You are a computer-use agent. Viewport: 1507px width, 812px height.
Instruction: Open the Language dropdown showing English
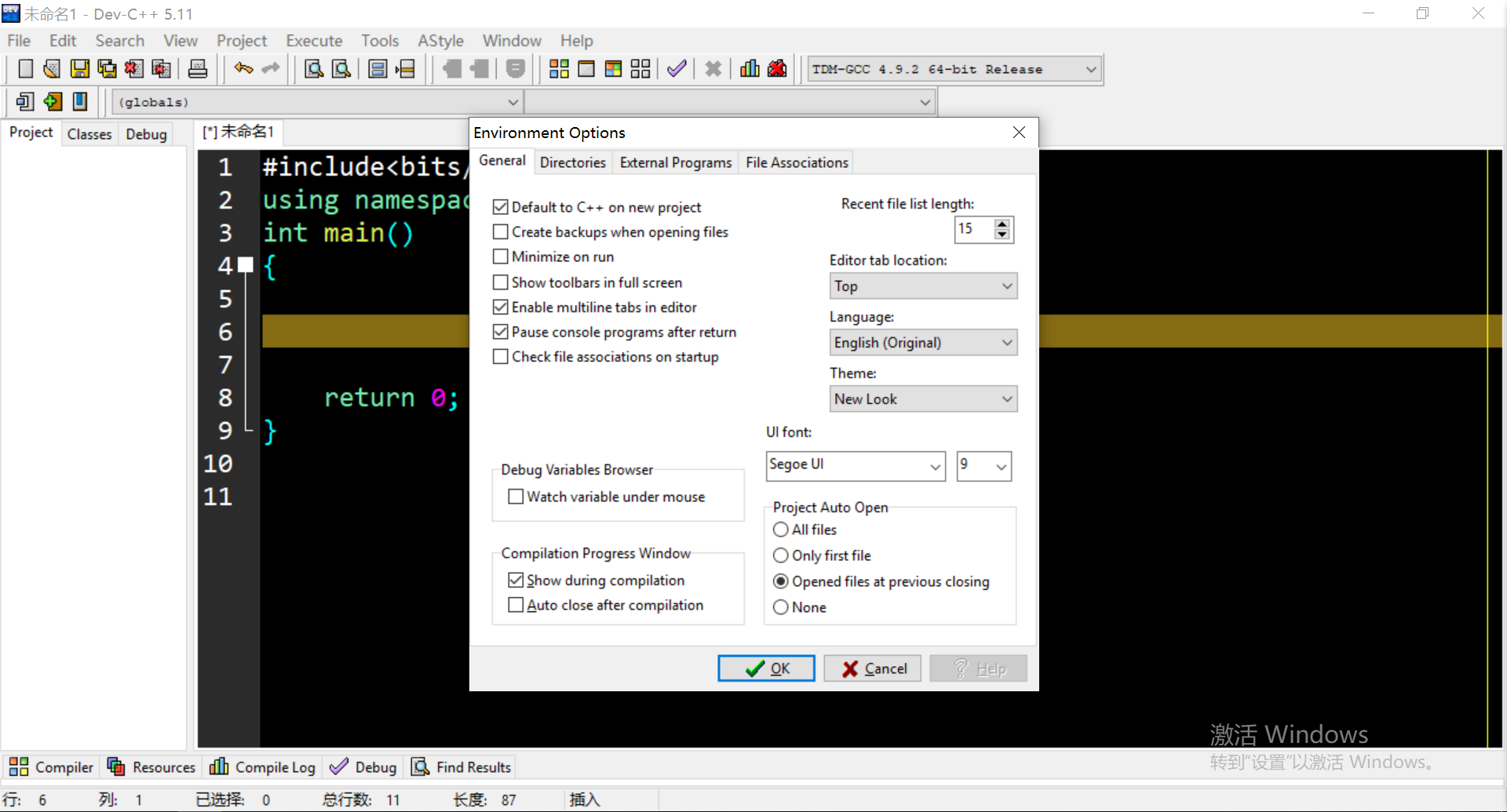[923, 343]
